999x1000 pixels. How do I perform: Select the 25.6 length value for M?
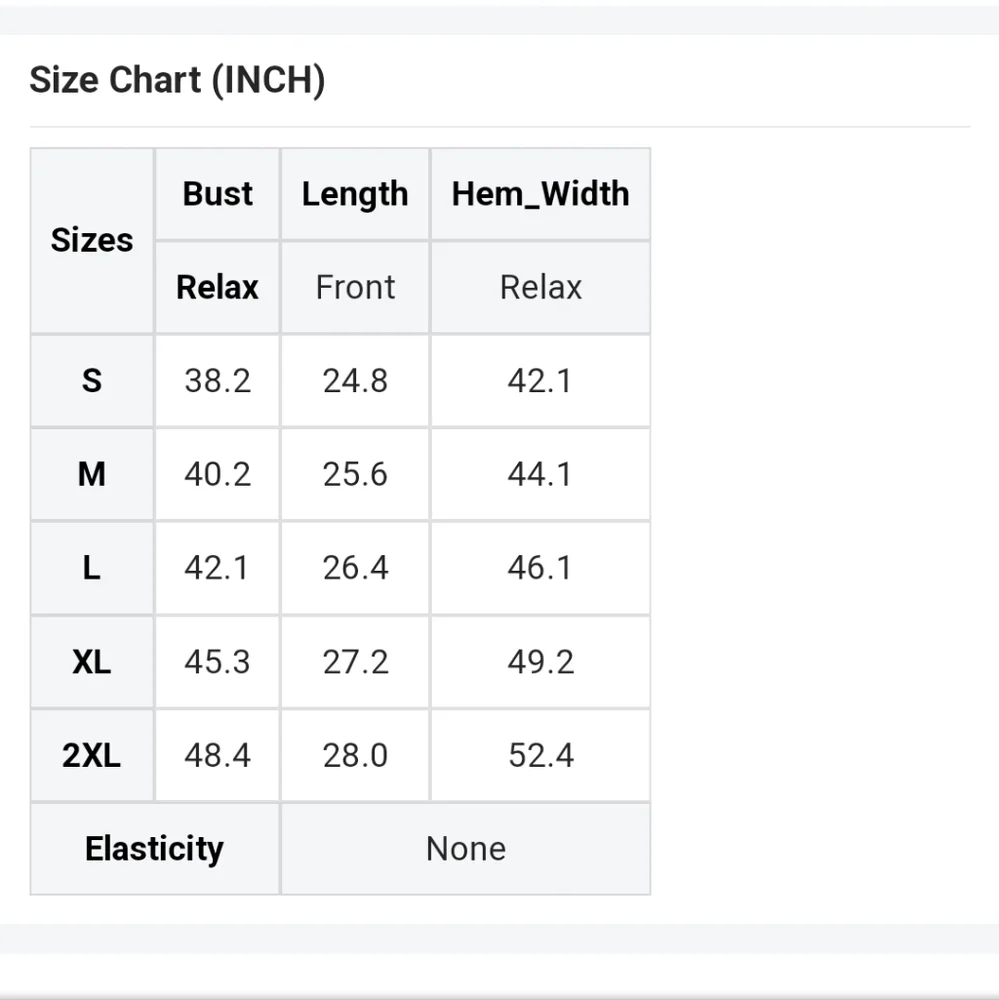coord(355,474)
